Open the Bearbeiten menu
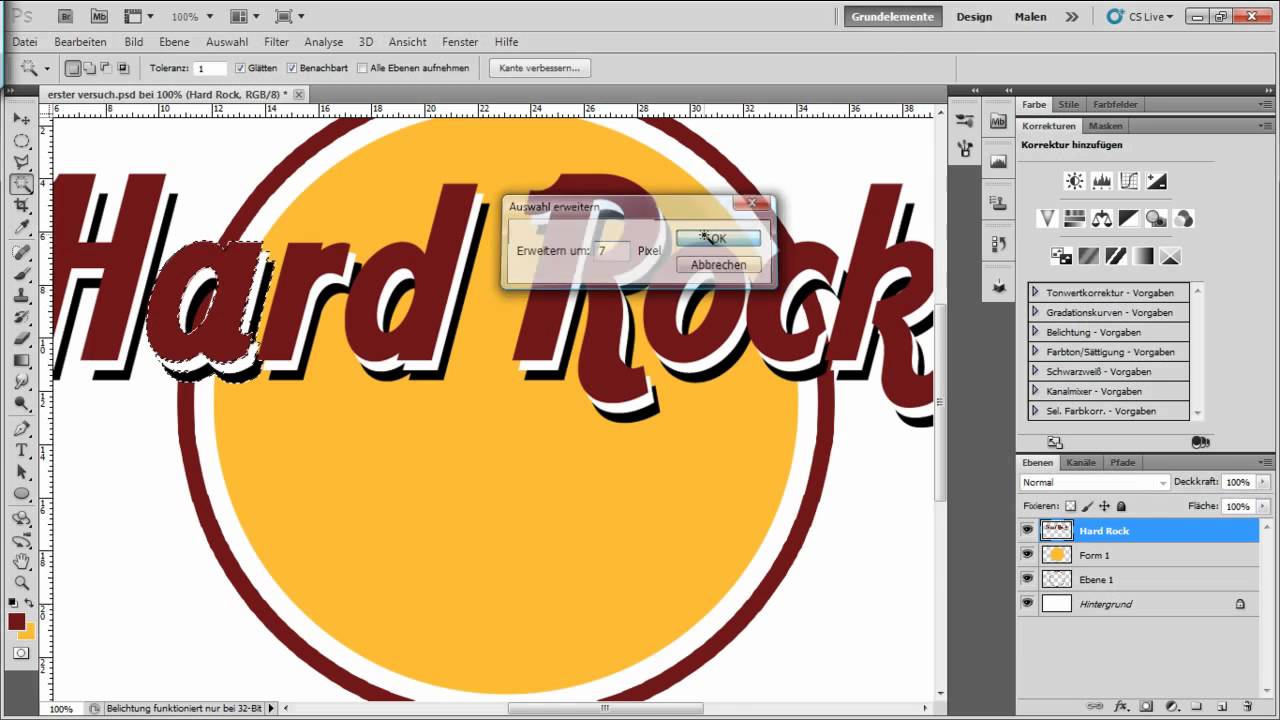Viewport: 1280px width, 720px height. 80,42
